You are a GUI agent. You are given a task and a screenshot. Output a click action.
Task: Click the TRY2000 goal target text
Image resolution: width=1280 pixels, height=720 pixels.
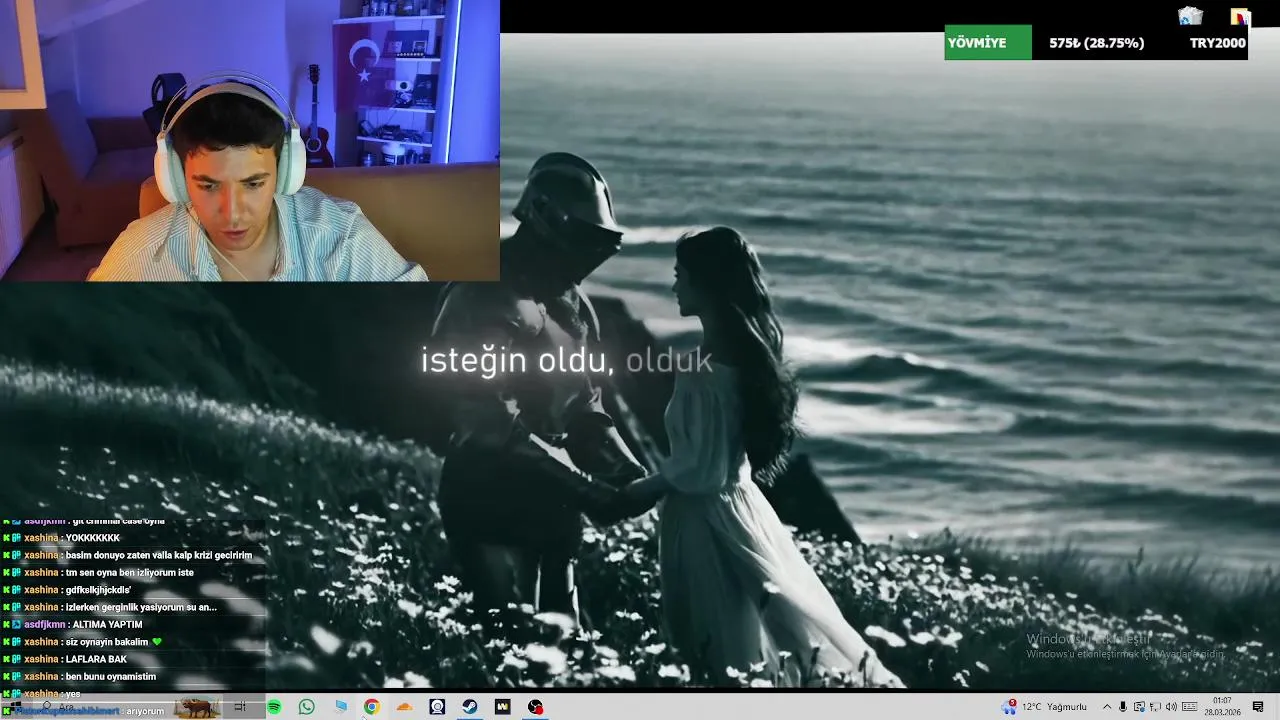point(1217,43)
